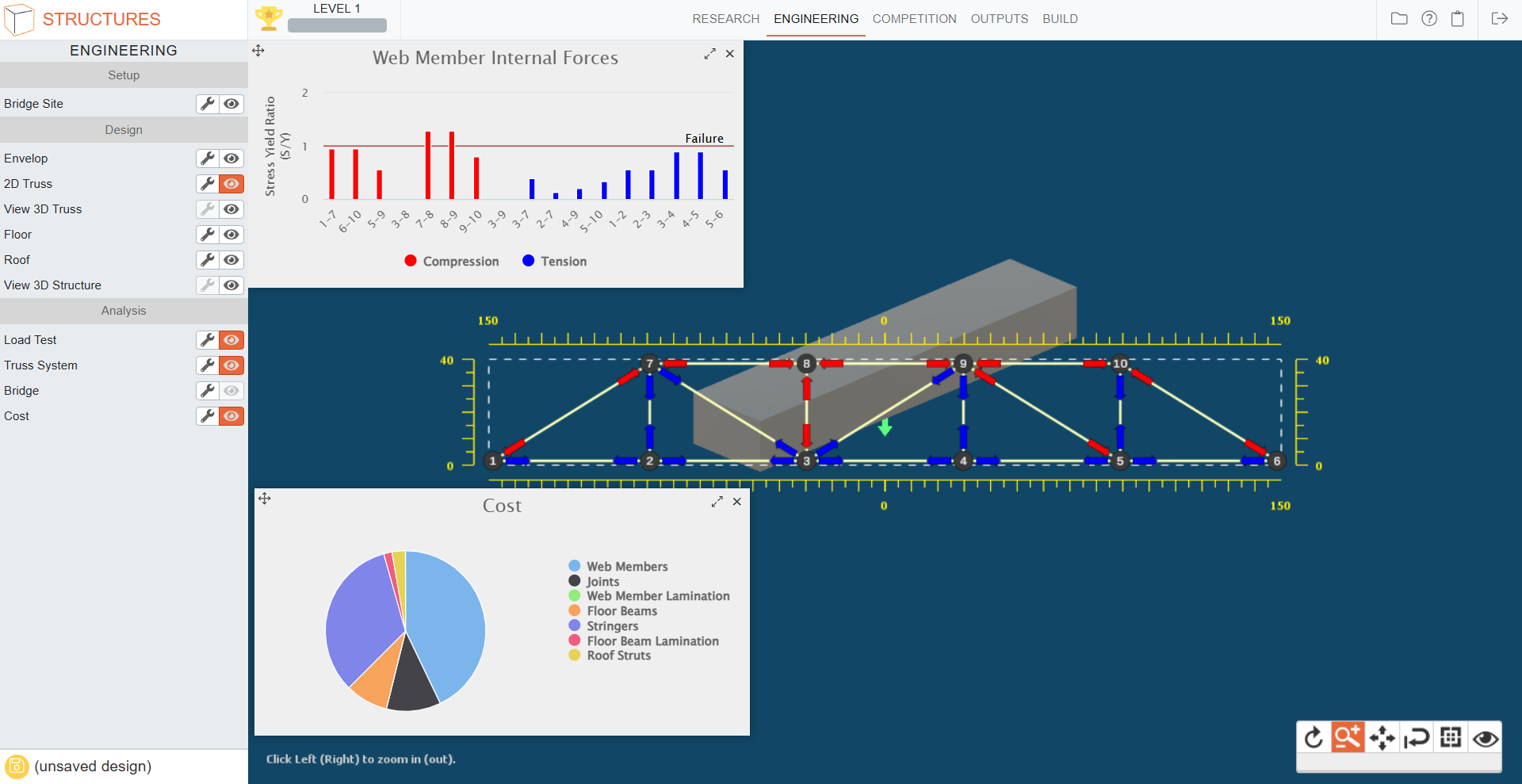Open the wrench settings for Bridge Site
This screenshot has height=784, width=1522.
[x=208, y=104]
